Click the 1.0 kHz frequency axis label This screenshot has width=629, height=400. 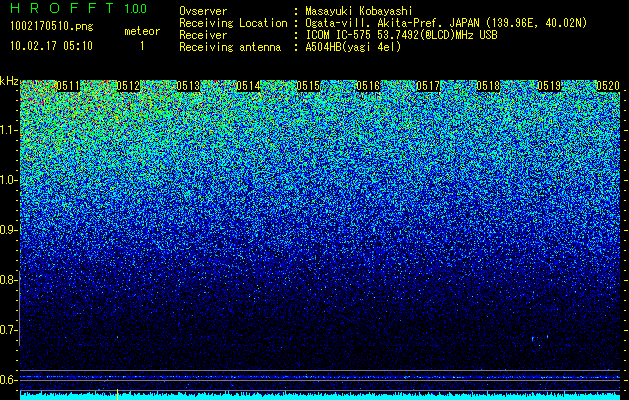click(x=7, y=180)
